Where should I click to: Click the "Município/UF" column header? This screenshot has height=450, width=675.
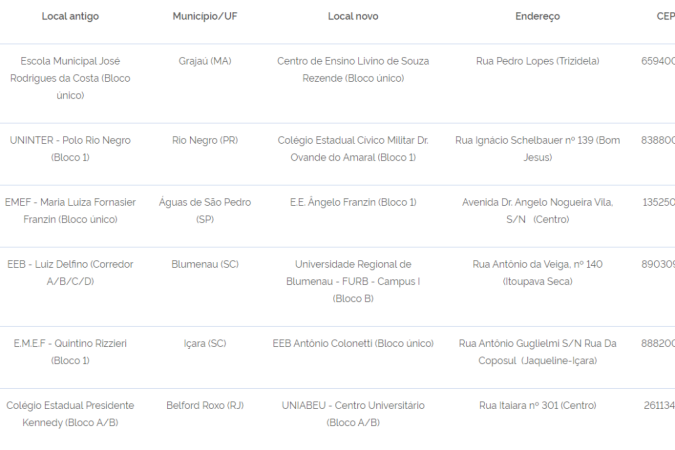(205, 16)
